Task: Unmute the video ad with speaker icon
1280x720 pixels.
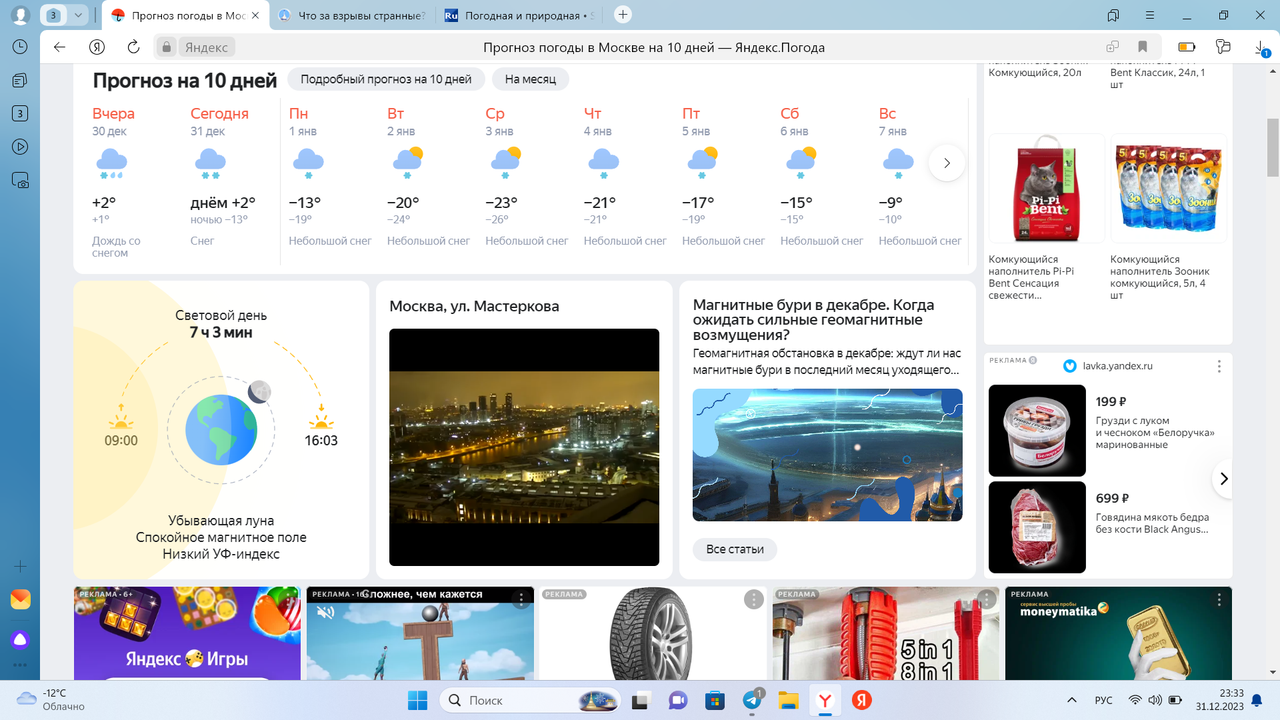Action: coord(325,612)
